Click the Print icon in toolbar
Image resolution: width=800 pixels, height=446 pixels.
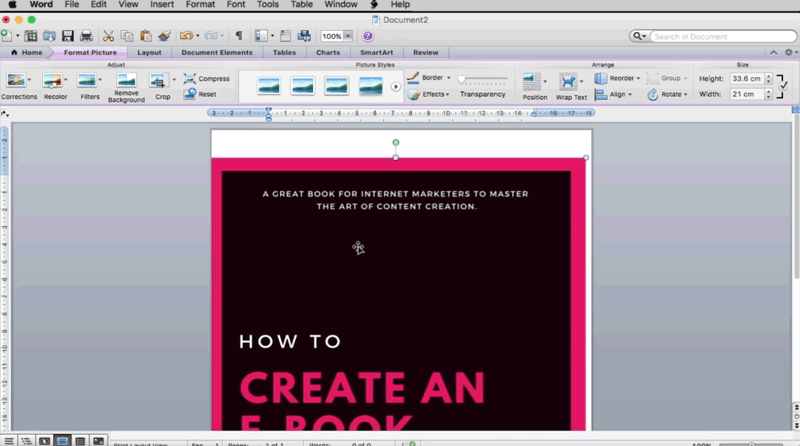coord(86,36)
